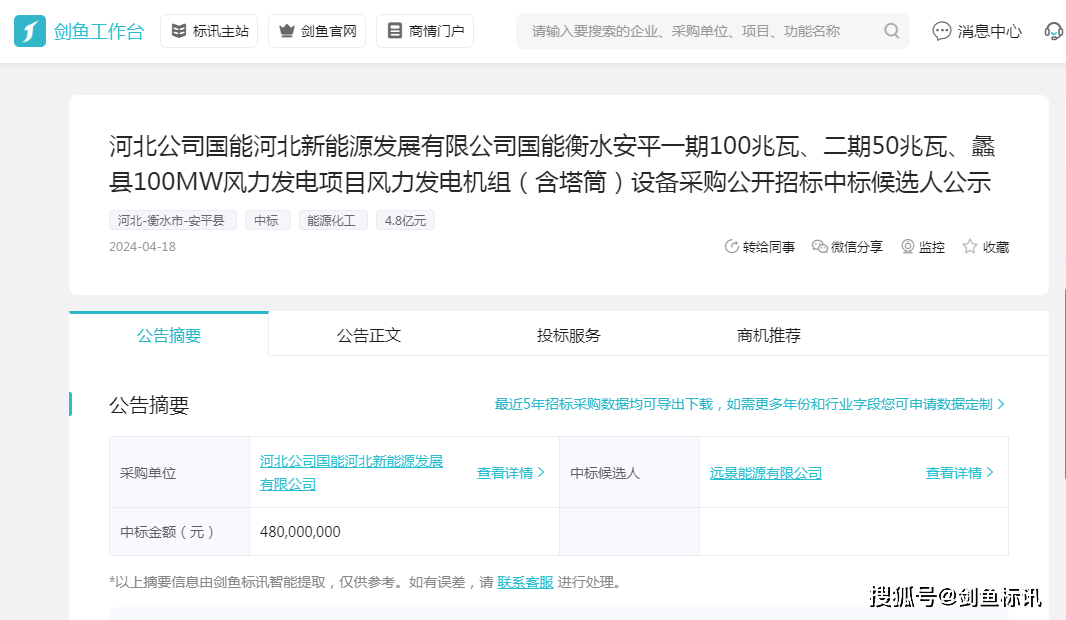1066x620 pixels.
Task: View details for 中标候选人
Action: coord(959,472)
